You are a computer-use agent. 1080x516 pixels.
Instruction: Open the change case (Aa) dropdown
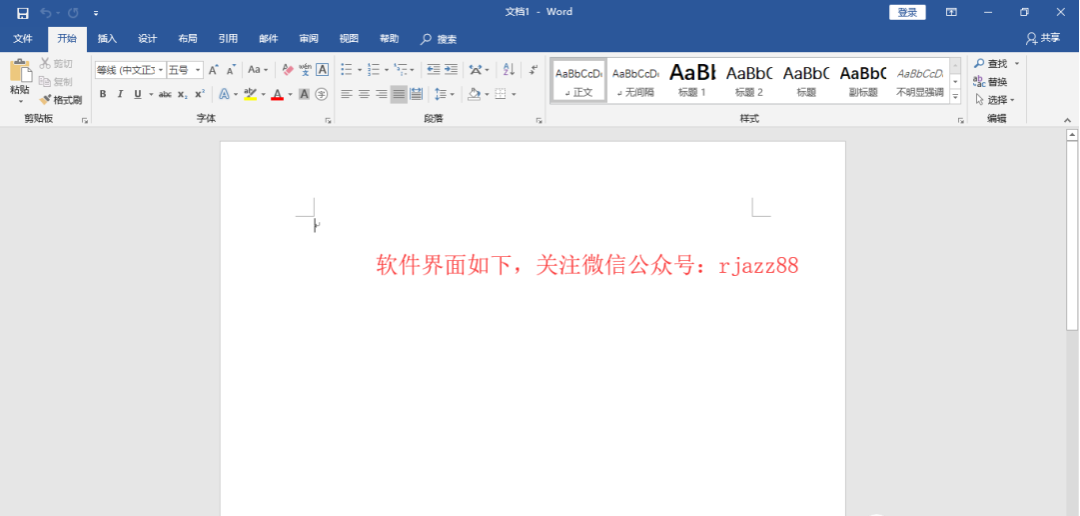click(x=258, y=70)
